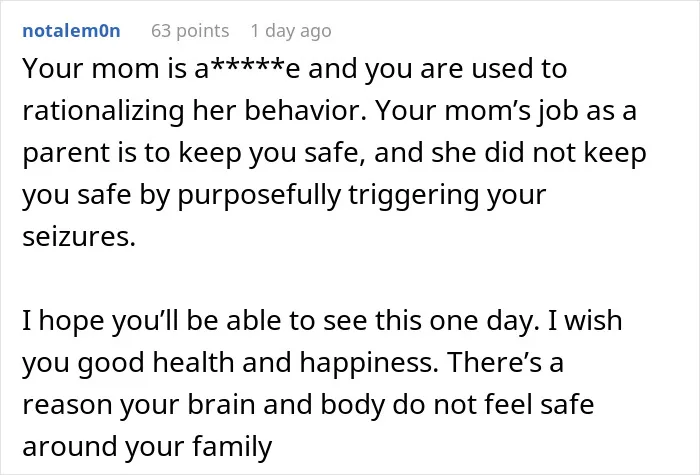Viewport: 700px width, 475px height.
Task: Click the censored word "a*****e"
Action: click(x=247, y=69)
